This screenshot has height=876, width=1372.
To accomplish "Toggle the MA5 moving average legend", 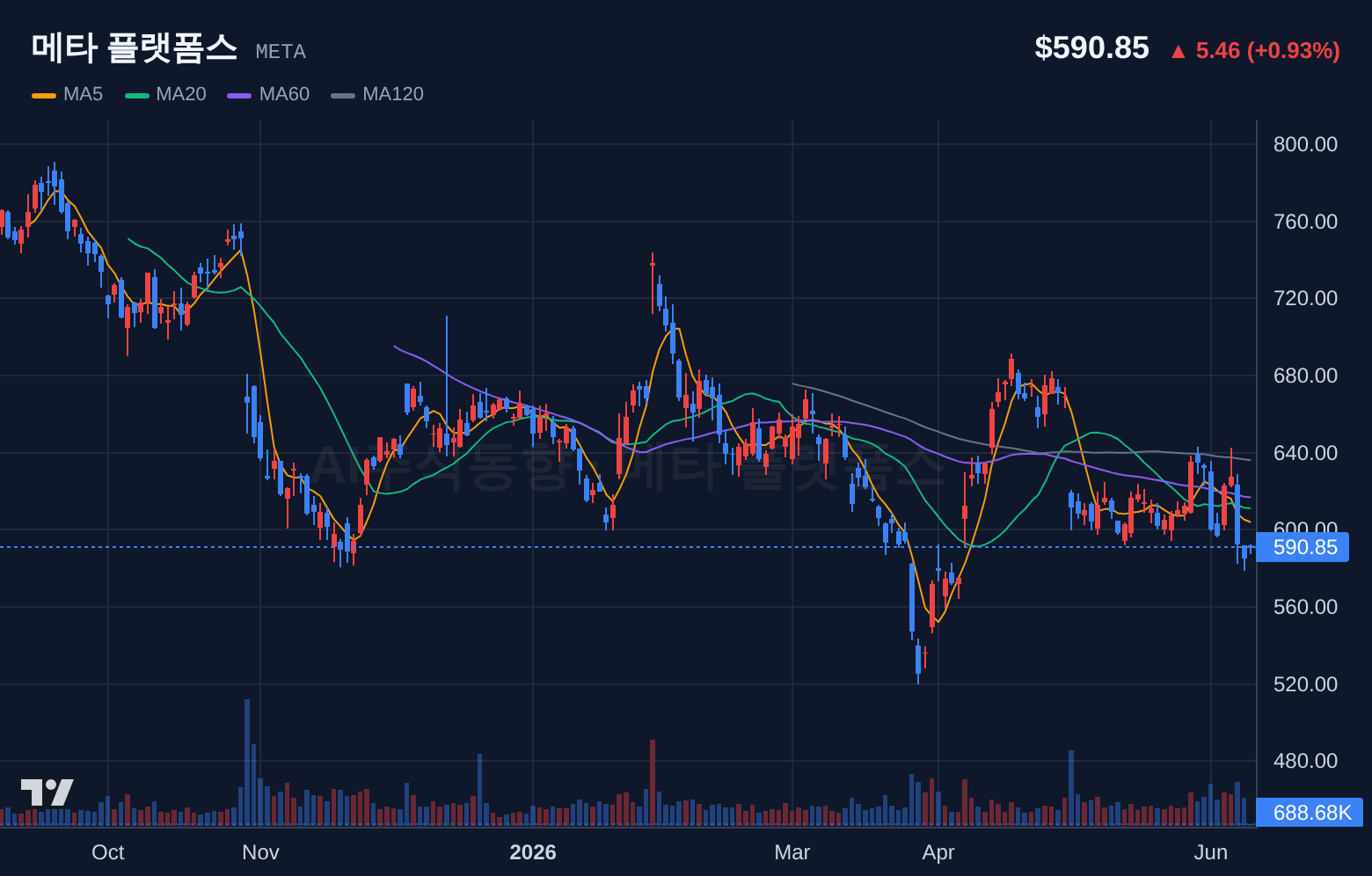I will (x=68, y=94).
